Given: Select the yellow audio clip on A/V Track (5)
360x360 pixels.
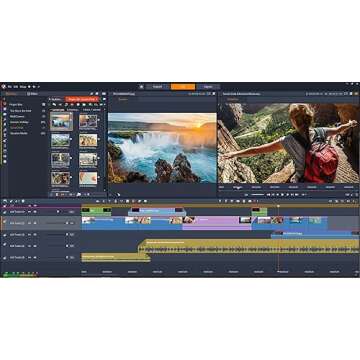Looking at the screenshot, I should tap(115, 257).
